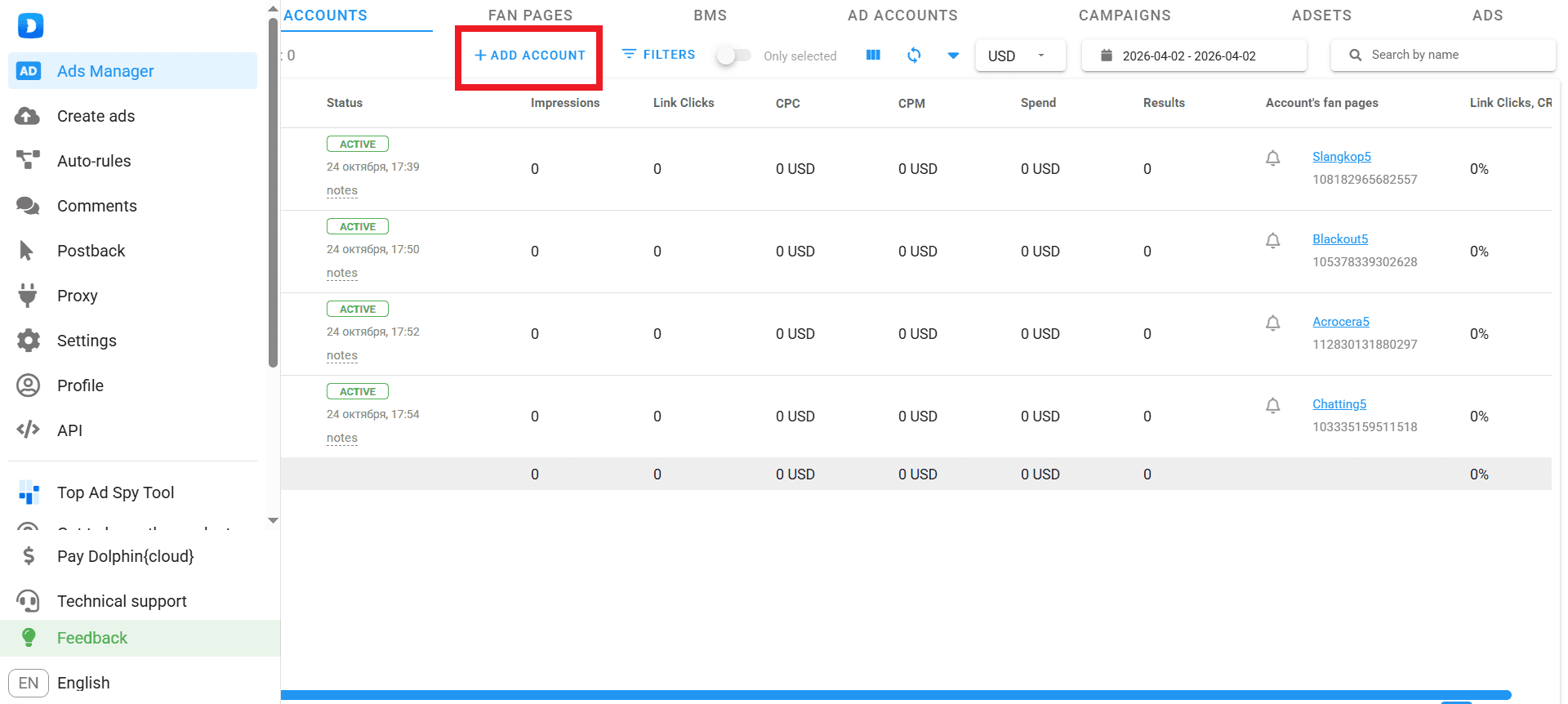Viewport: 1568px width, 704px height.
Task: Open the Filters panel
Action: (x=658, y=55)
